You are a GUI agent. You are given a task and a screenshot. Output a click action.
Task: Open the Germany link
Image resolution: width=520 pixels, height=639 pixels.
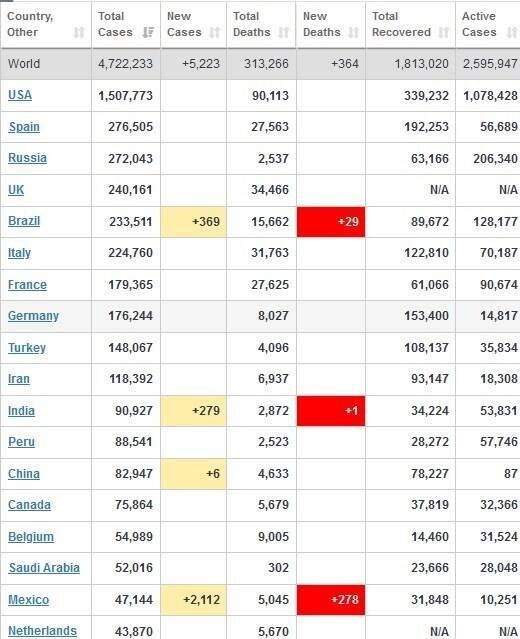tap(33, 316)
